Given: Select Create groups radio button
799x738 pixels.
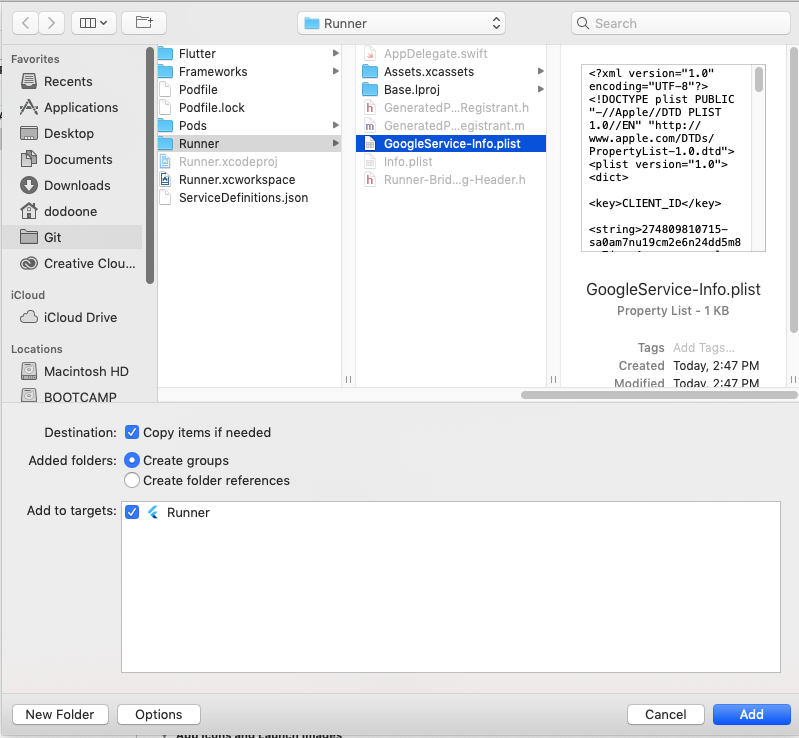Looking at the screenshot, I should (x=131, y=460).
